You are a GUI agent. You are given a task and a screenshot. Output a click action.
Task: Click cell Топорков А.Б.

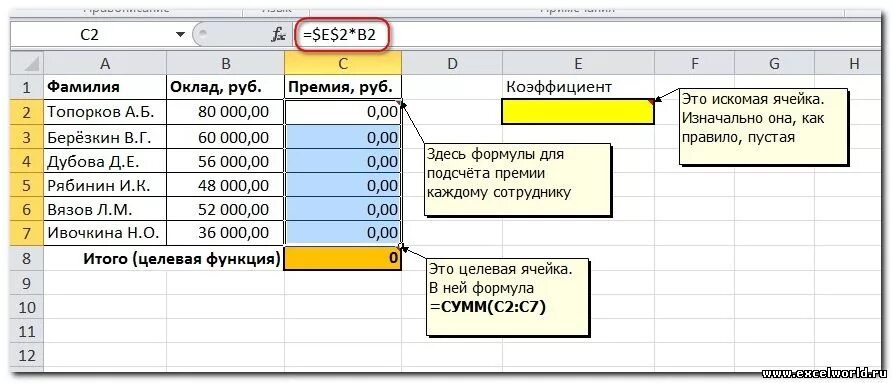105,112
